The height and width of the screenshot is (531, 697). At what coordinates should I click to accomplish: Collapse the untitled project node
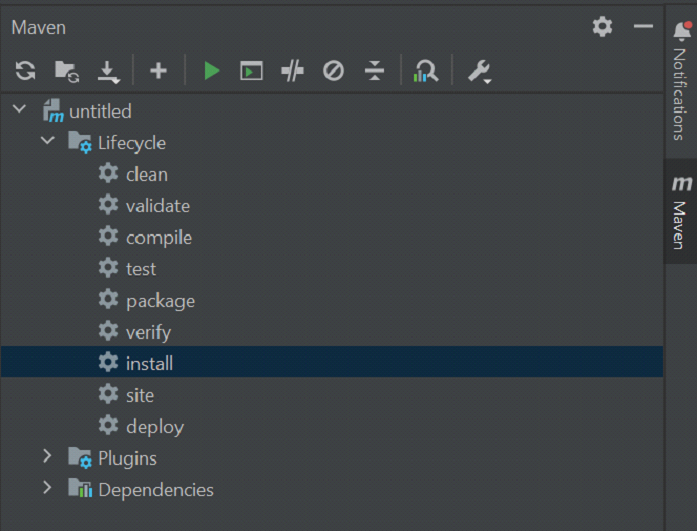point(20,110)
